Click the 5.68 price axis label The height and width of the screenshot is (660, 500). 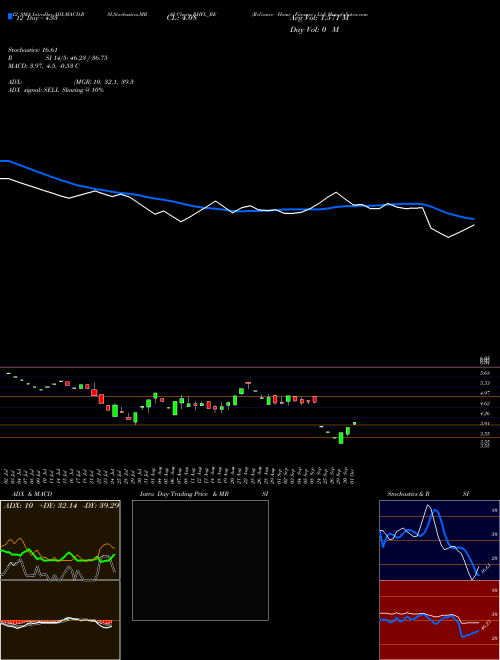click(x=484, y=373)
